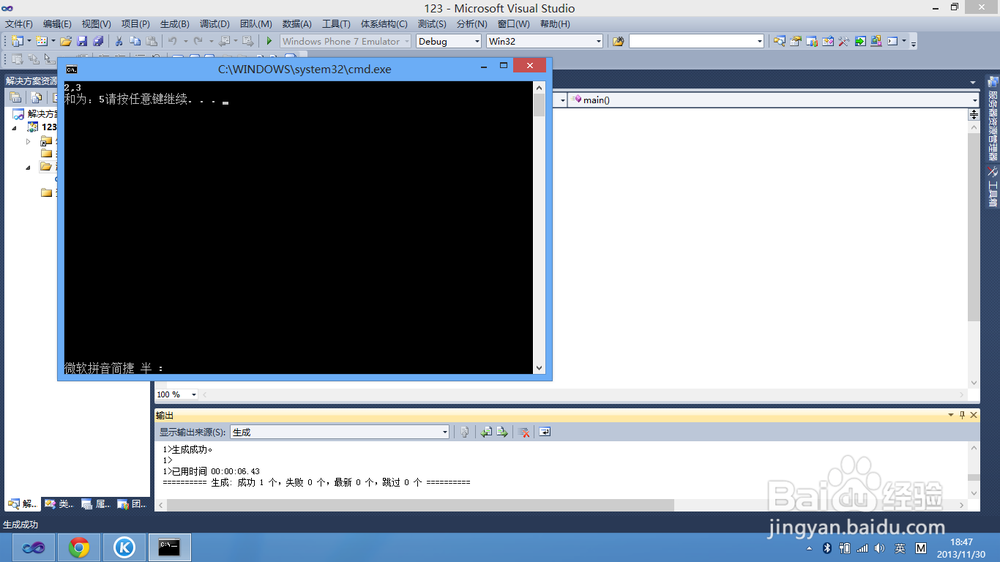
Task: Click the Find text input box
Action: pos(693,41)
